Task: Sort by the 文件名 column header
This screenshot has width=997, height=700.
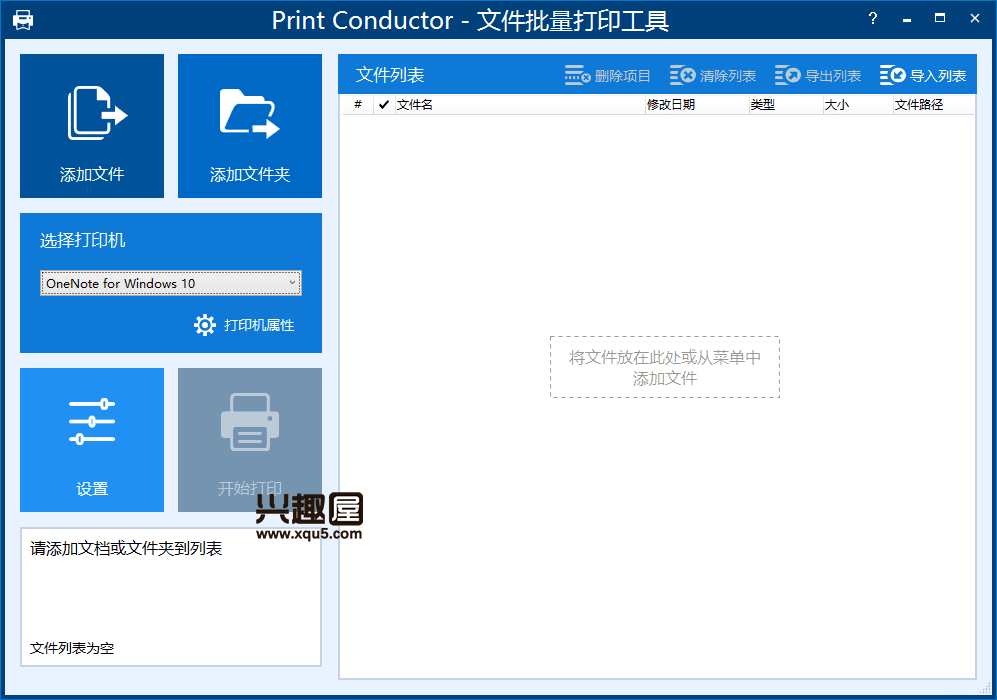Action: pos(519,104)
